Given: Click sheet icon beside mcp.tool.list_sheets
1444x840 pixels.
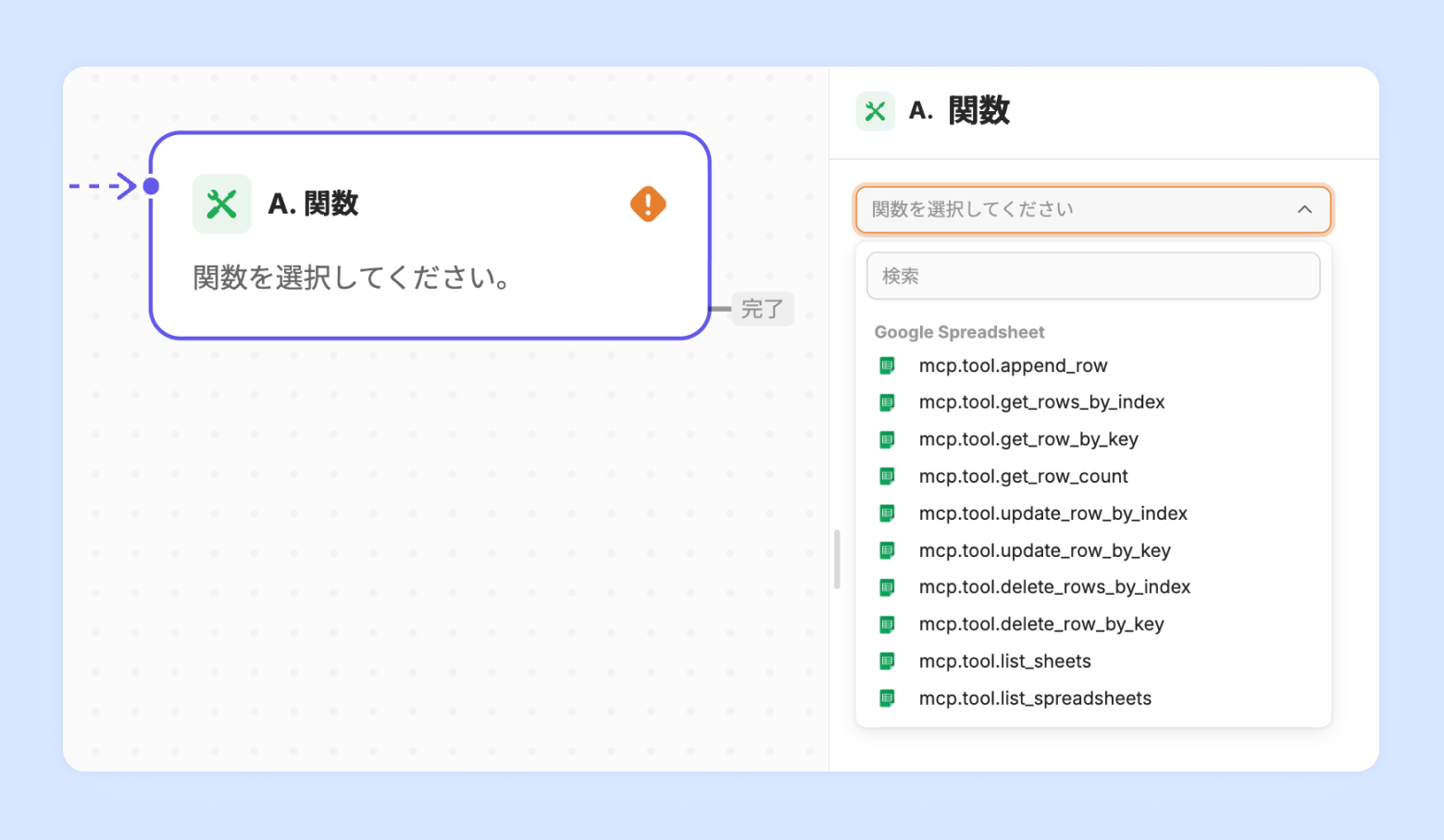Looking at the screenshot, I should click(887, 661).
